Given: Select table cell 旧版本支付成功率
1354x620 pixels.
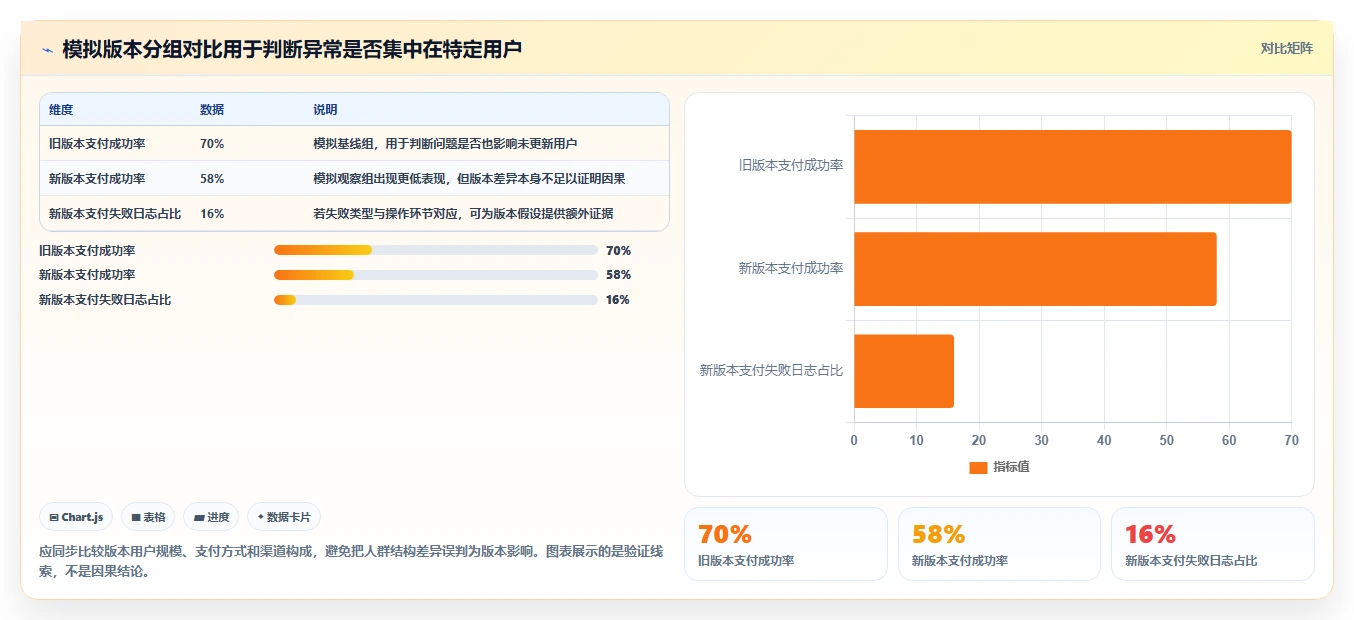Looking at the screenshot, I should coord(97,144).
